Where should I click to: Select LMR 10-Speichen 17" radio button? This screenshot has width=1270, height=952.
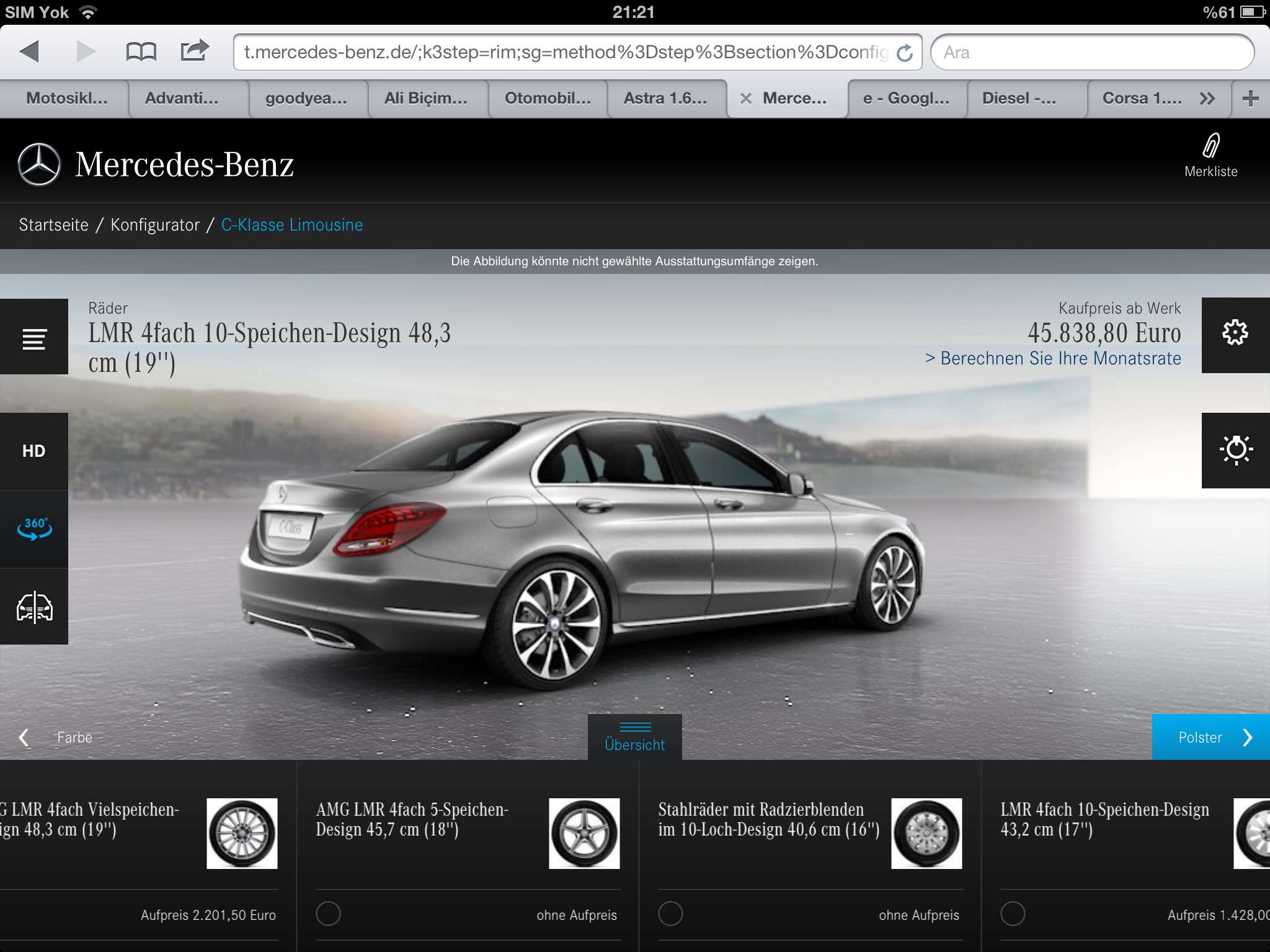(x=1013, y=914)
